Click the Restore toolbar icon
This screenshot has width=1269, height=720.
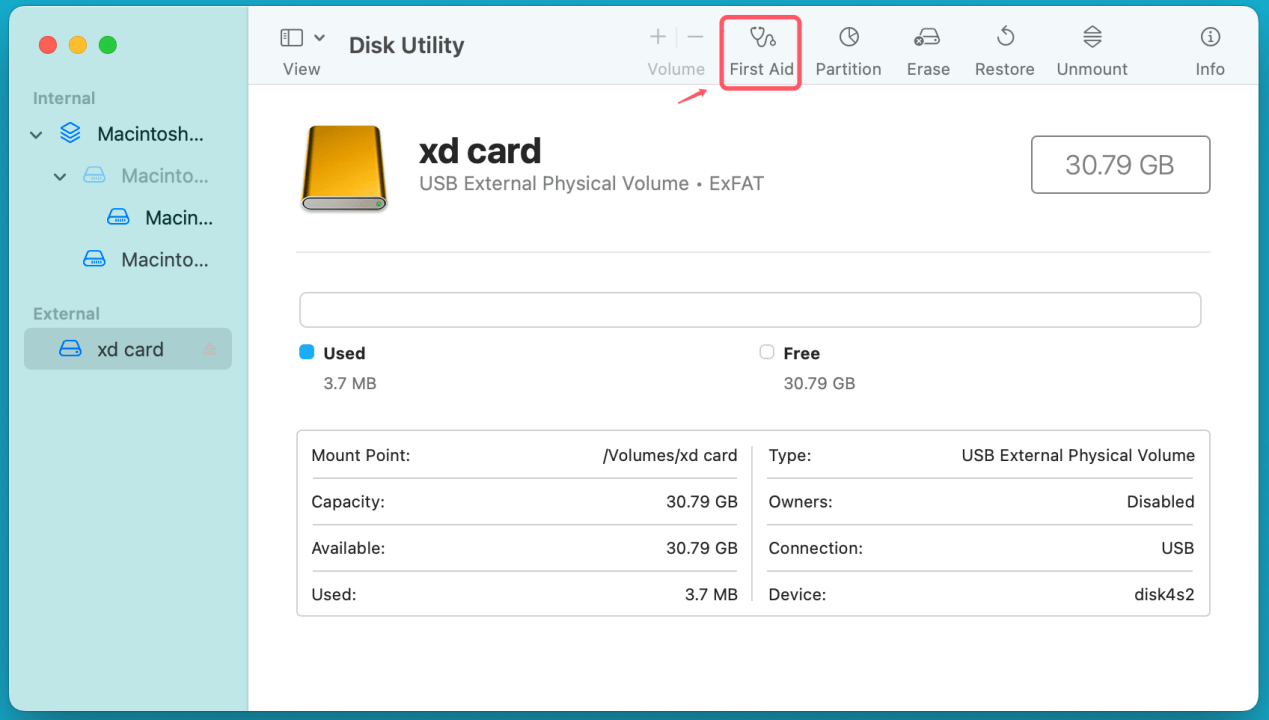1004,51
